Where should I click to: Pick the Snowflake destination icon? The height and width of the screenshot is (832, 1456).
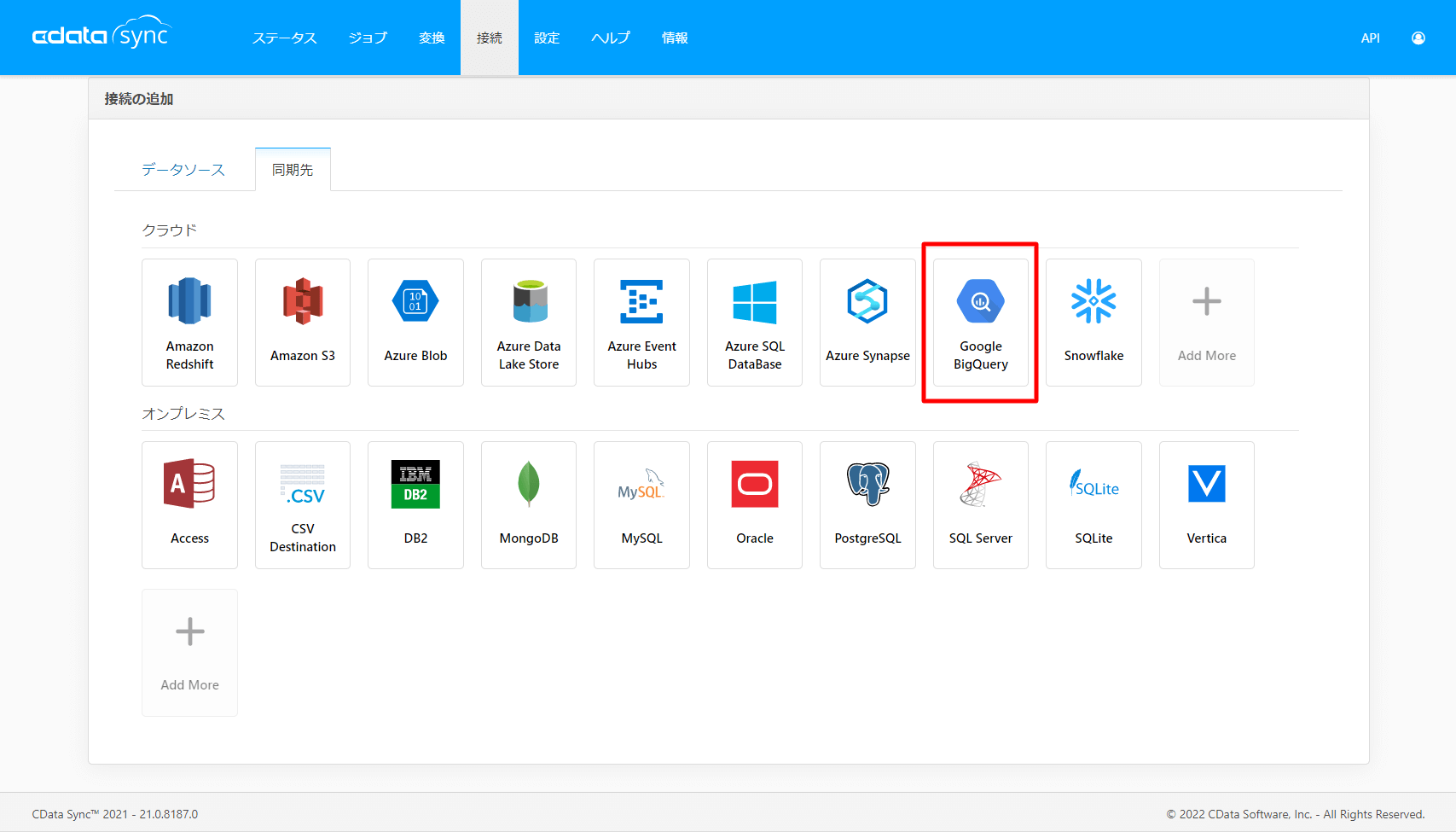click(1093, 302)
